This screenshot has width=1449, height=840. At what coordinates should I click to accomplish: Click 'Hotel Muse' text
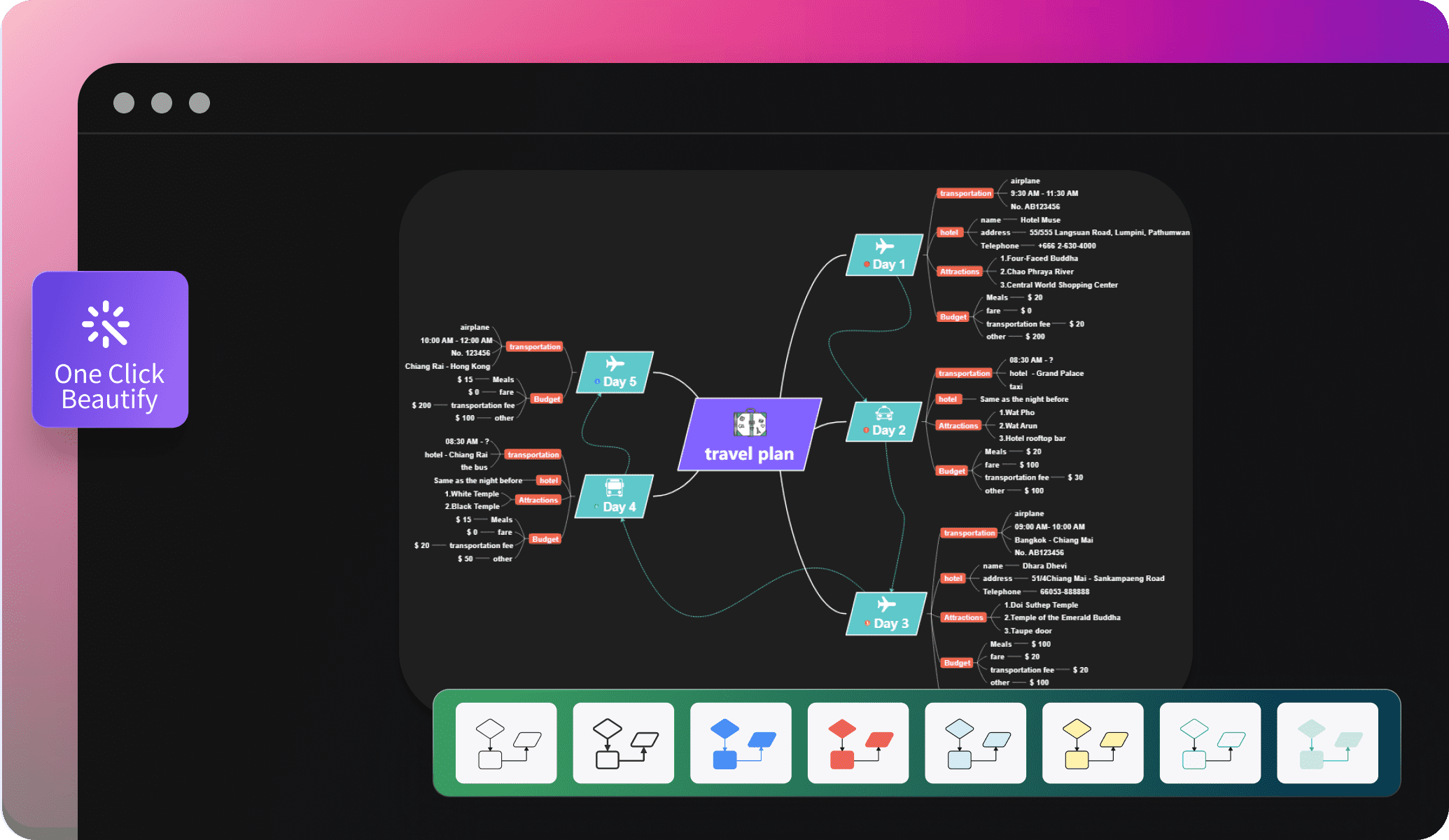tap(1040, 220)
